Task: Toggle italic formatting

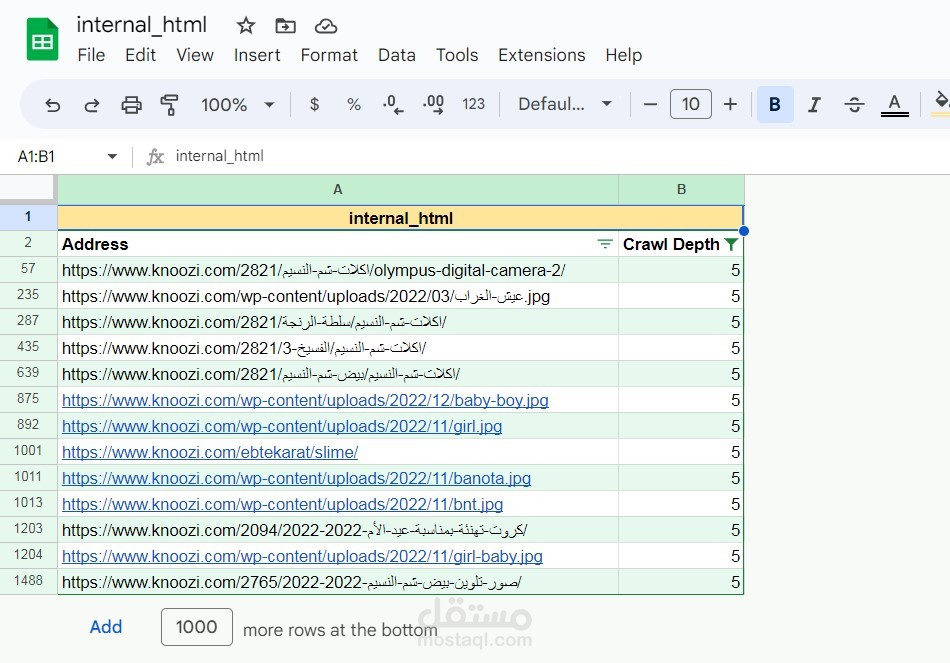Action: click(814, 104)
